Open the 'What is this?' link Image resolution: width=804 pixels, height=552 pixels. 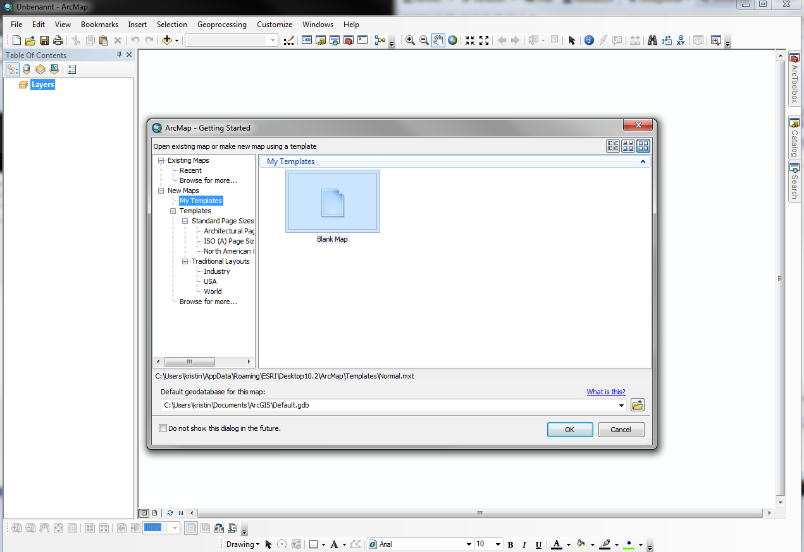coord(606,392)
